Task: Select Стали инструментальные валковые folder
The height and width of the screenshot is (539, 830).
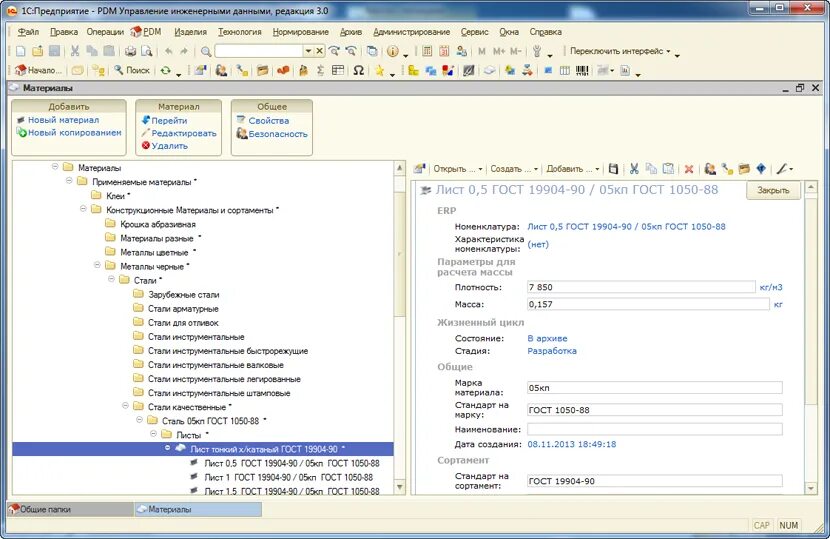Action: click(215, 365)
